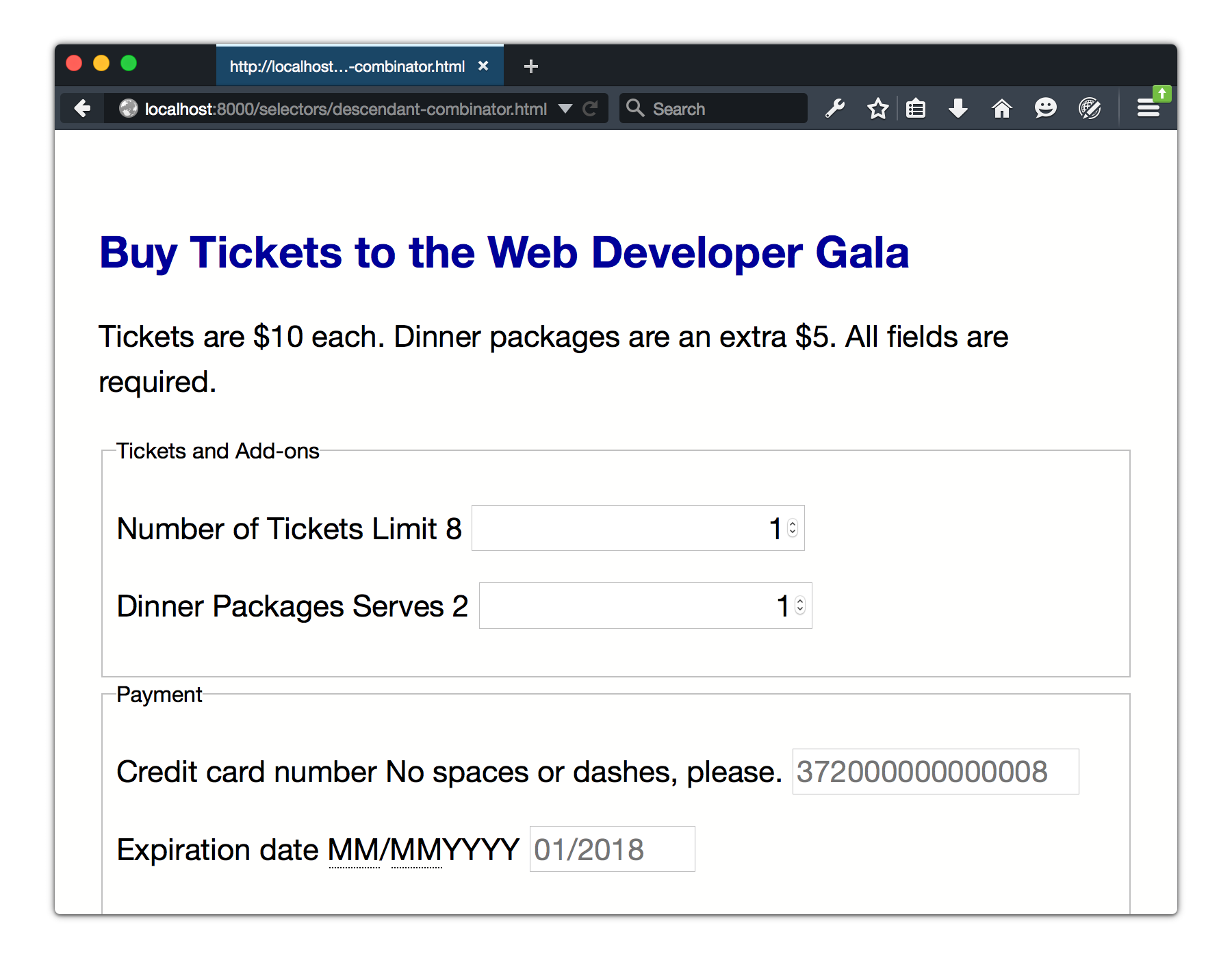Image resolution: width=1232 pixels, height=958 pixels.
Task: Close the current browser tab
Action: click(483, 66)
